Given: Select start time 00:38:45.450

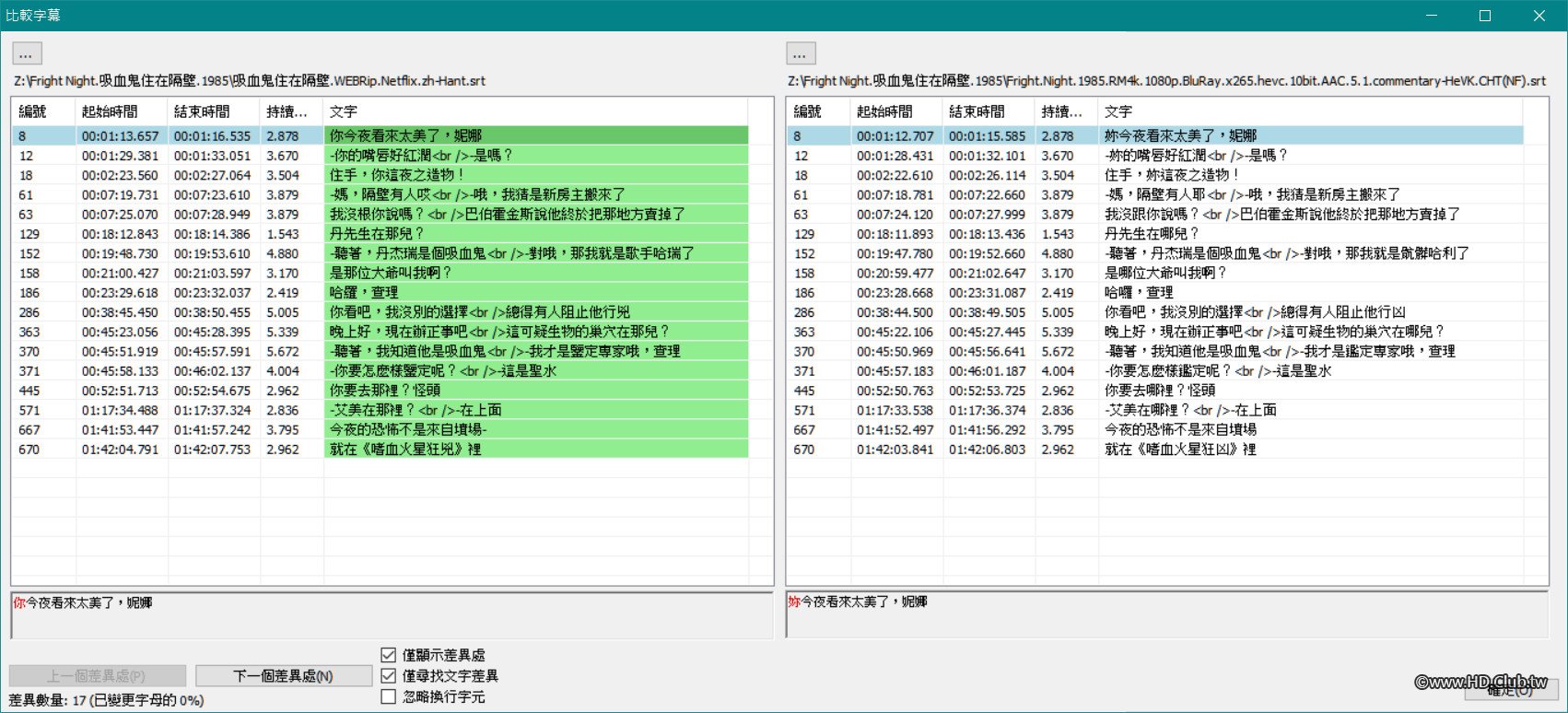Looking at the screenshot, I should [x=120, y=312].
